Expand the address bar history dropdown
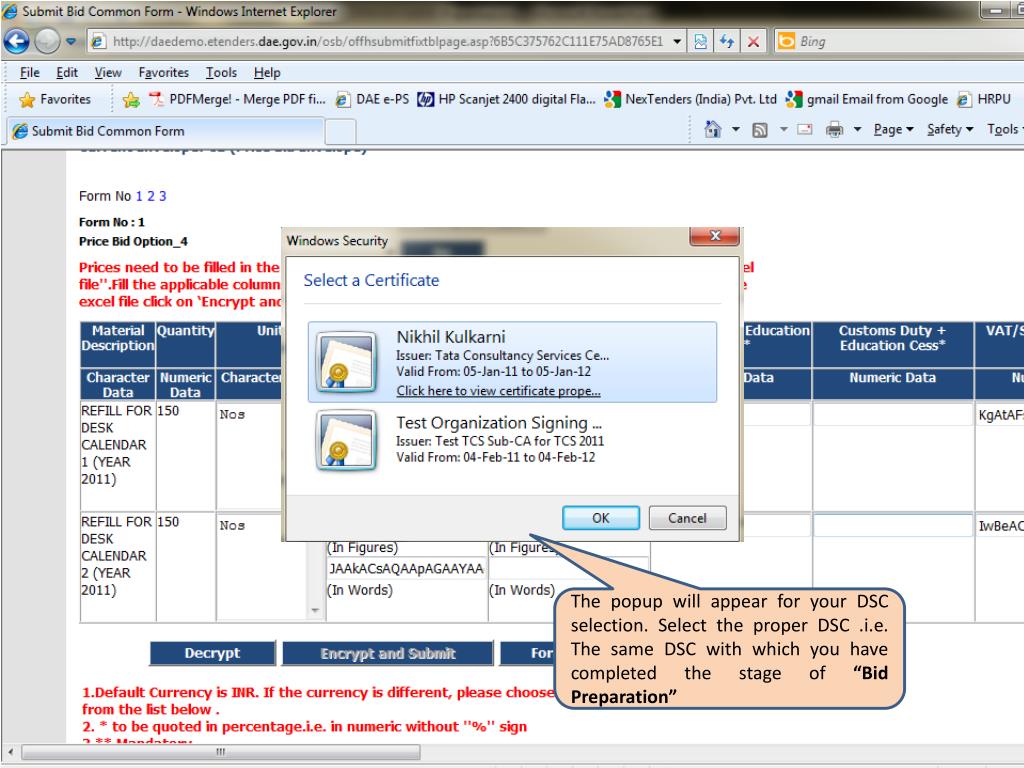 [677, 42]
